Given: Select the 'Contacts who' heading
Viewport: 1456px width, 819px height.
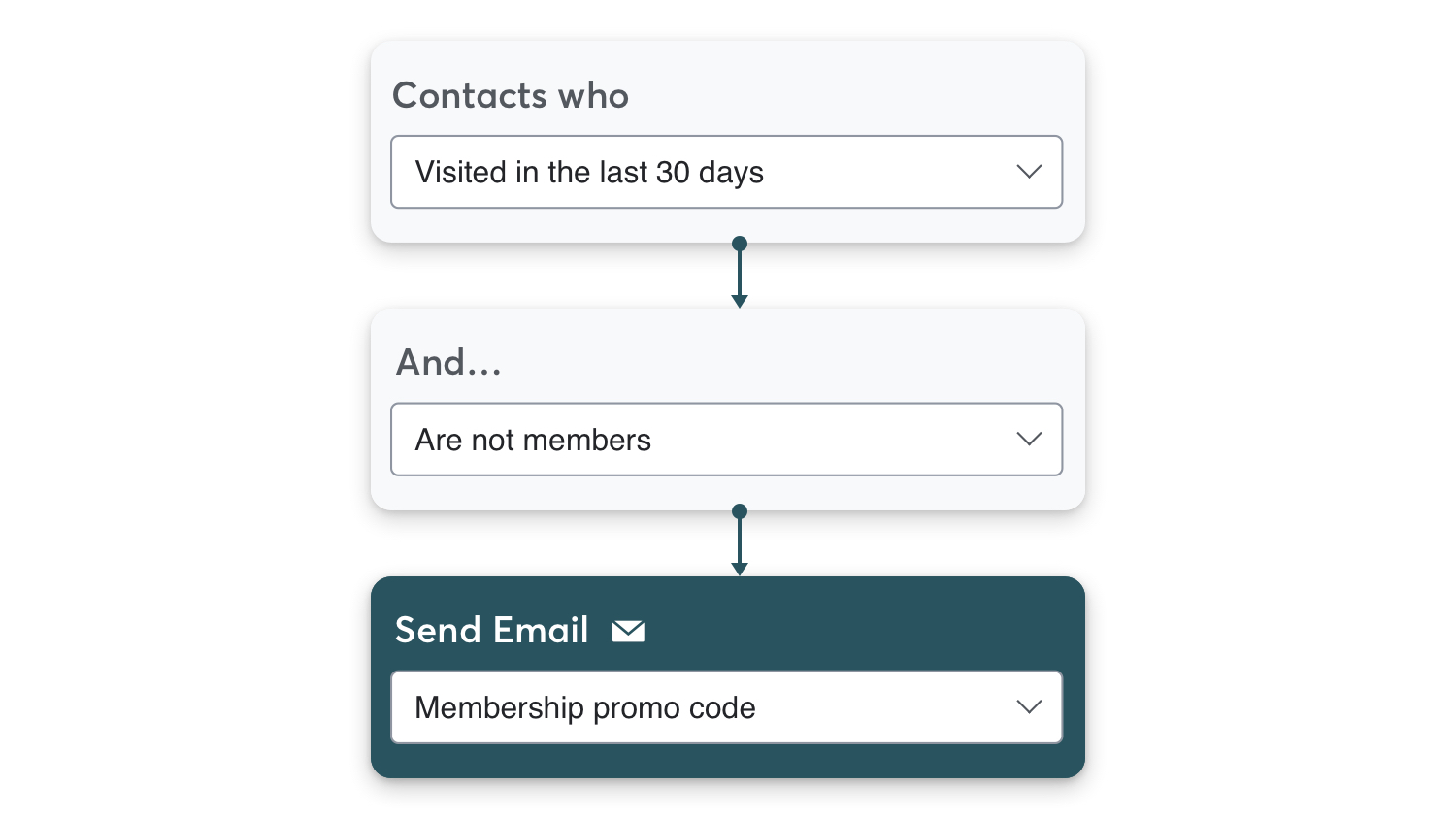Looking at the screenshot, I should click(x=511, y=96).
